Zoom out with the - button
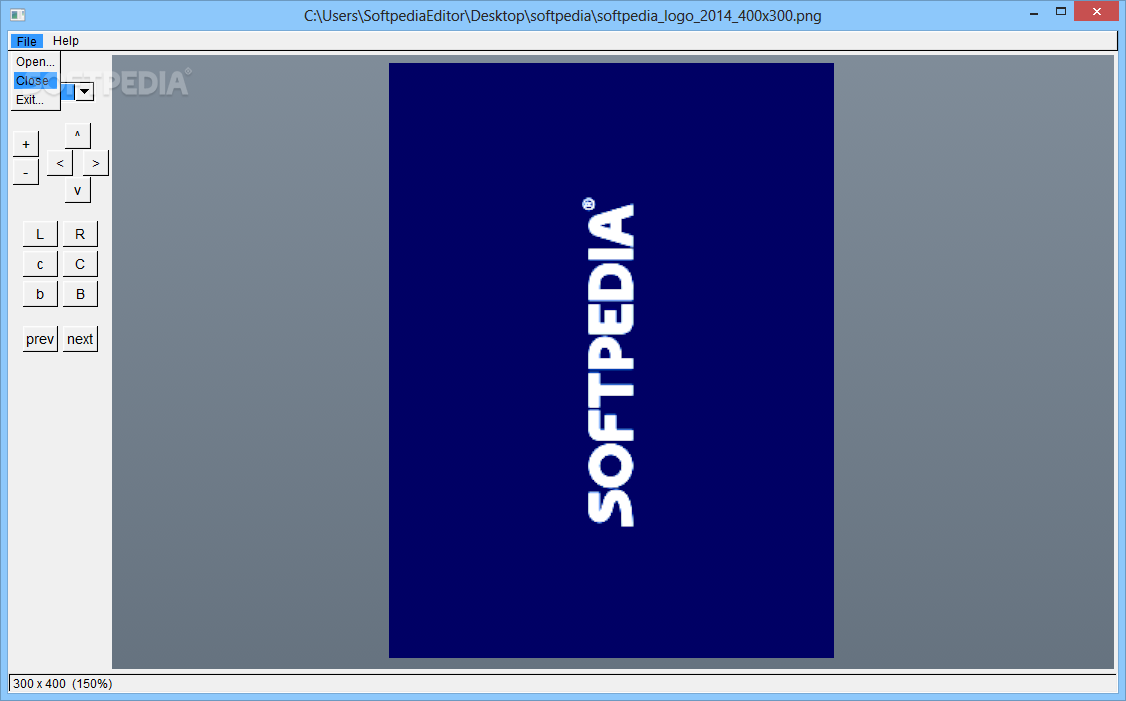 [26, 172]
